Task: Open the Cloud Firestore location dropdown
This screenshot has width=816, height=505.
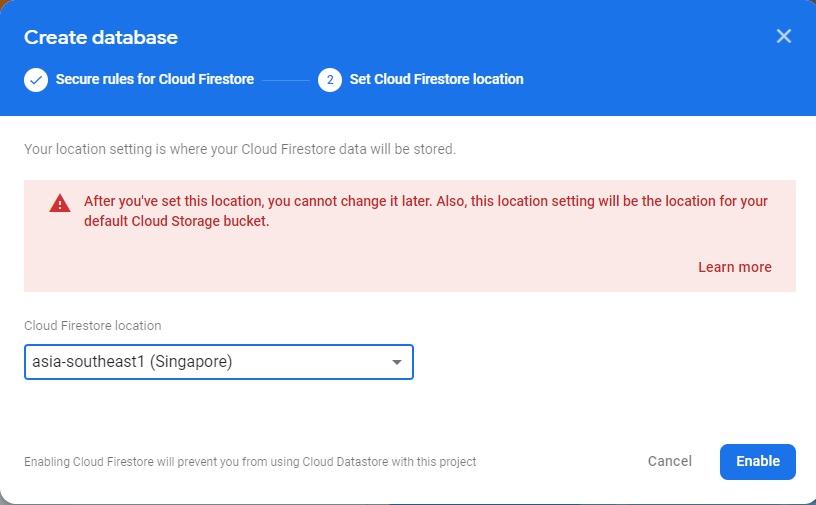Action: 219,362
